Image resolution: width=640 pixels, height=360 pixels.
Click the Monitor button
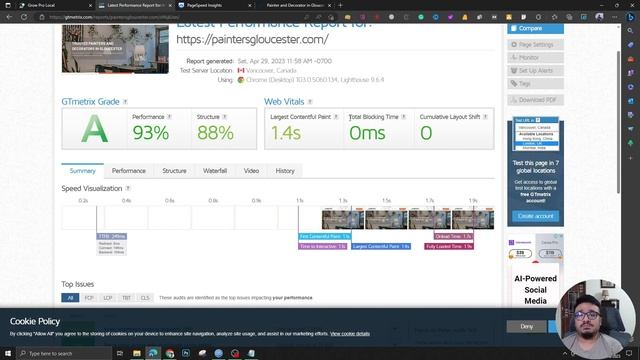pyautogui.click(x=535, y=58)
